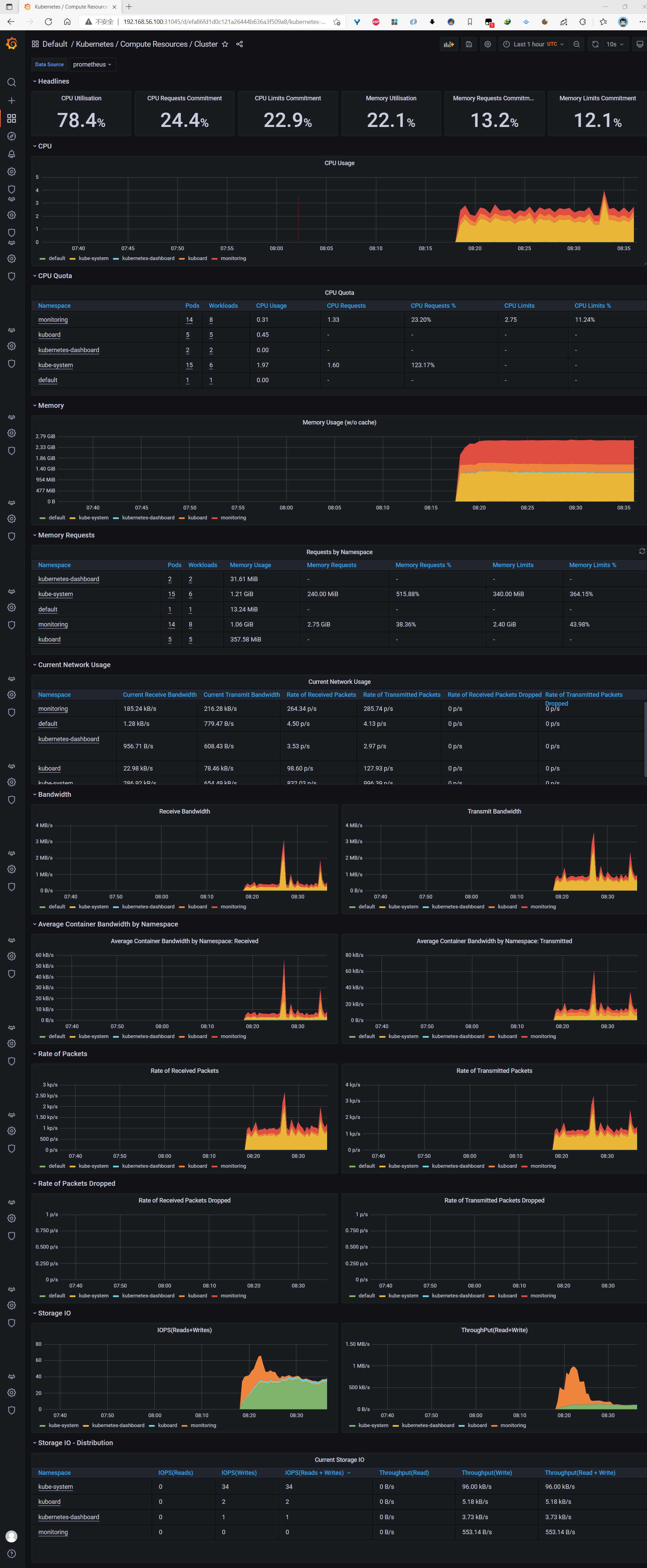Open the Grafana home logo

[x=12, y=44]
